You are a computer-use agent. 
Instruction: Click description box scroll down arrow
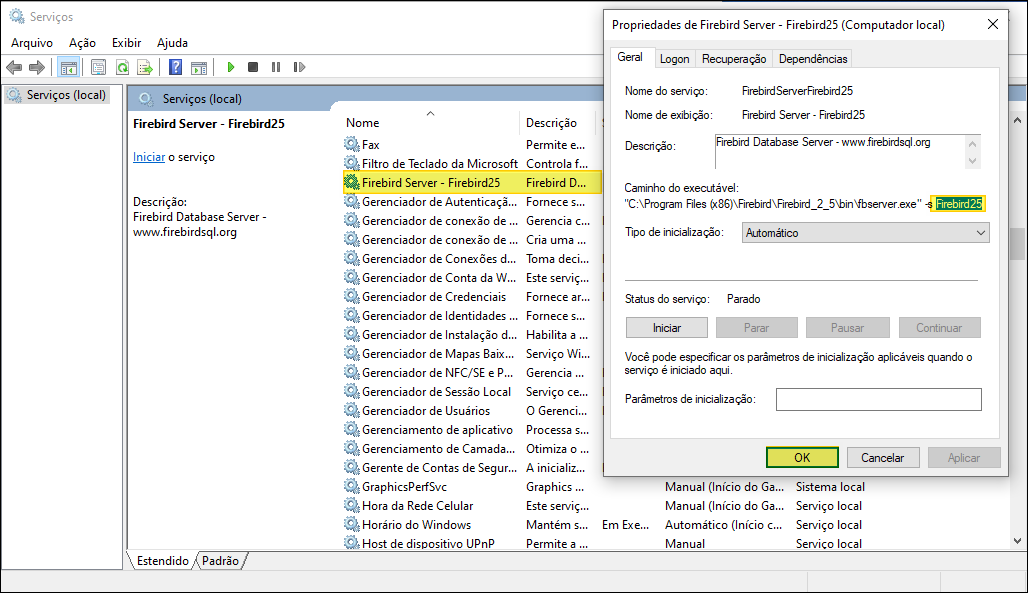972,161
